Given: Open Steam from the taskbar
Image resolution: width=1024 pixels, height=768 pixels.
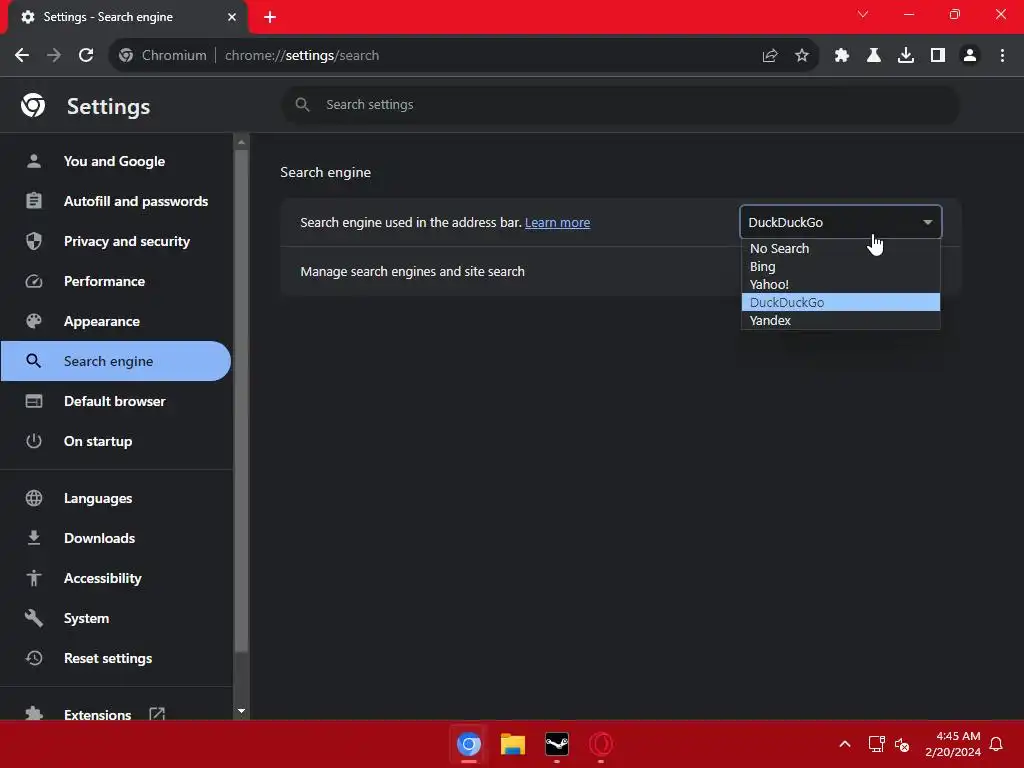Looking at the screenshot, I should click(556, 744).
